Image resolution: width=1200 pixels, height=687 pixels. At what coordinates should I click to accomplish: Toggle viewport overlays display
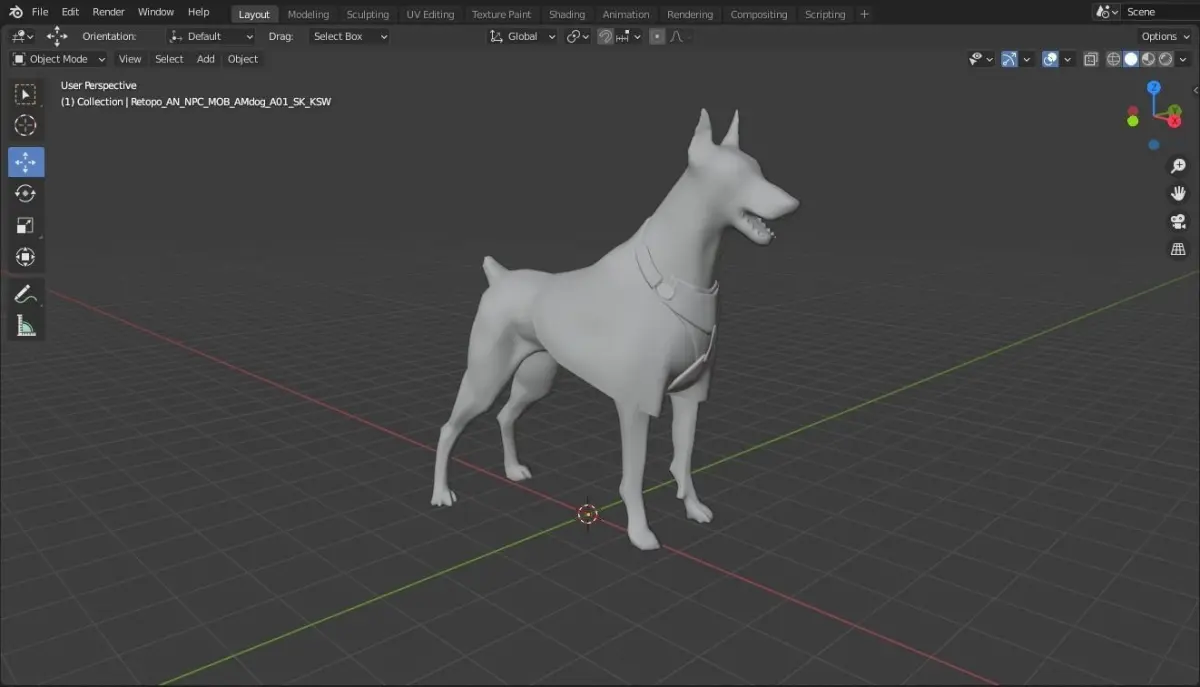(1050, 59)
